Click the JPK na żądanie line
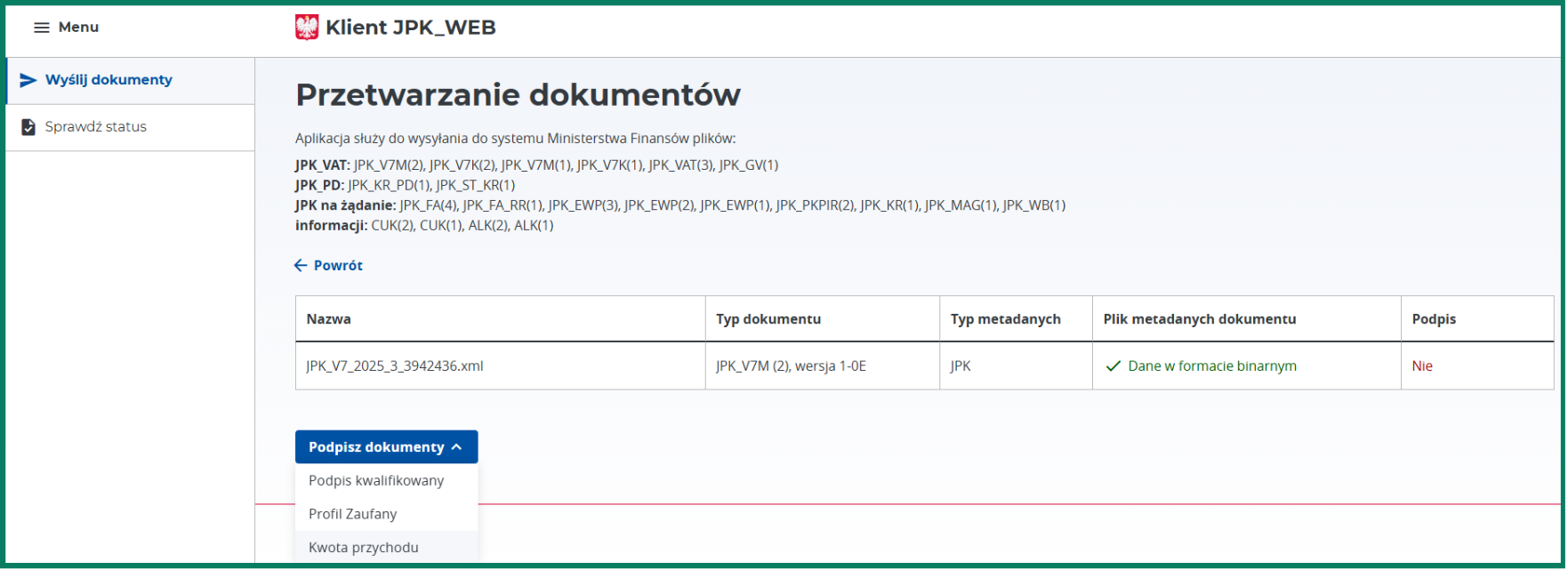1568x570 pixels. pos(680,205)
